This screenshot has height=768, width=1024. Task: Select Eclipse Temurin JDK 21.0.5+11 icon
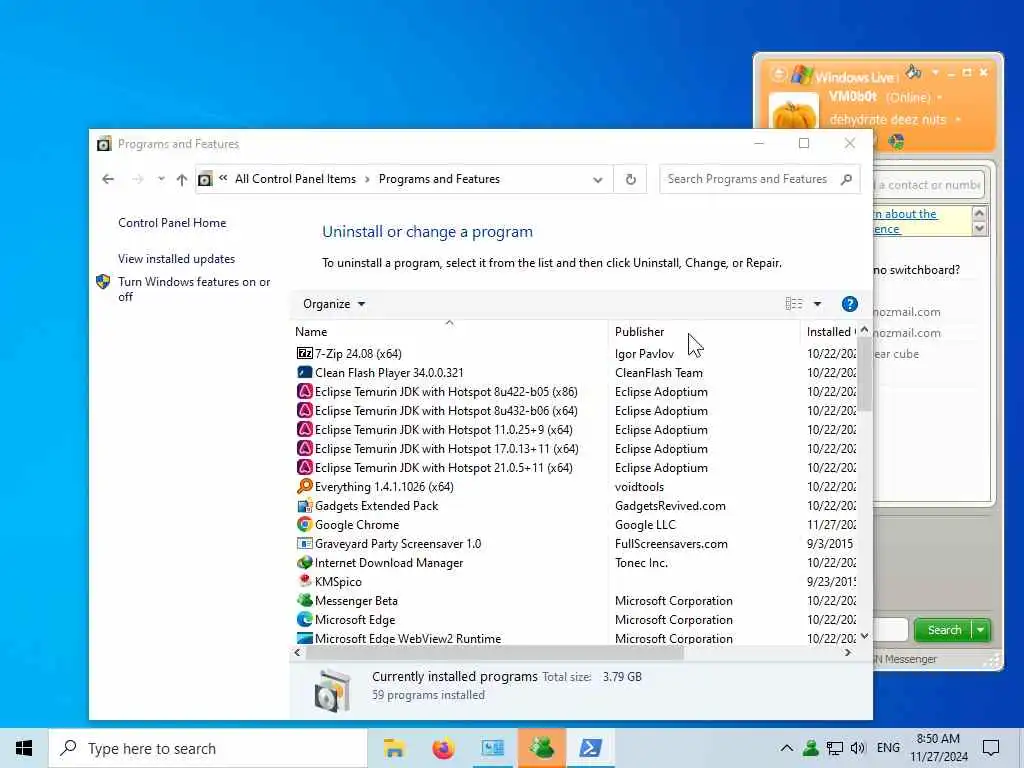(x=304, y=467)
